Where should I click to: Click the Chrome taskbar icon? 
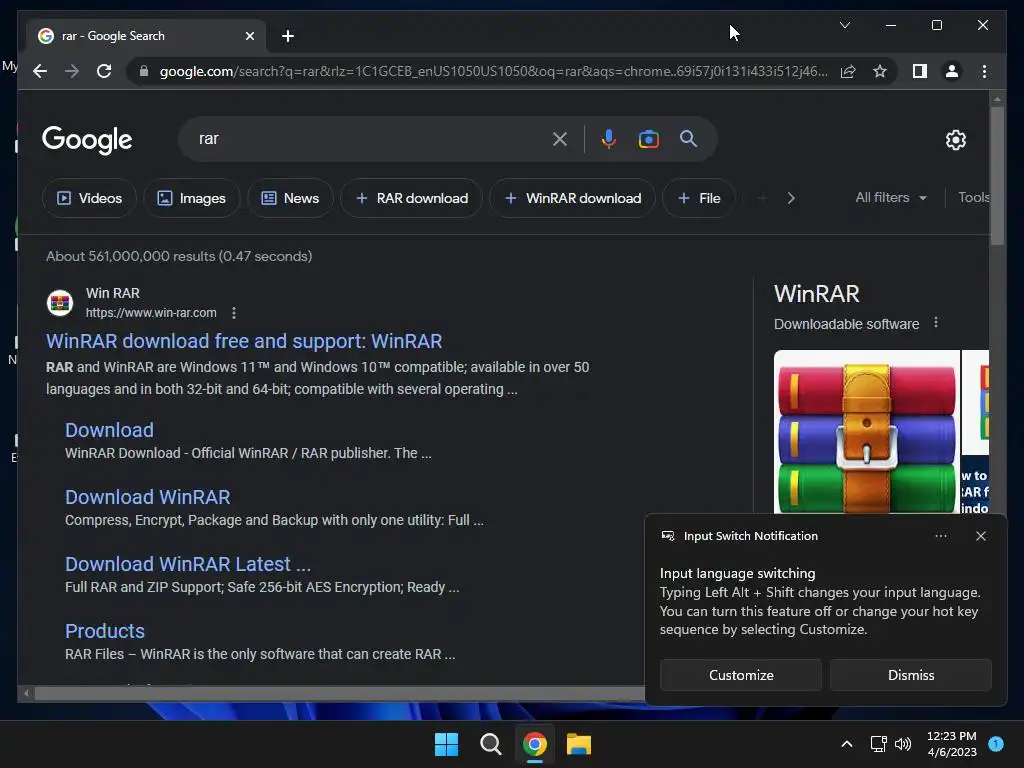(x=534, y=744)
